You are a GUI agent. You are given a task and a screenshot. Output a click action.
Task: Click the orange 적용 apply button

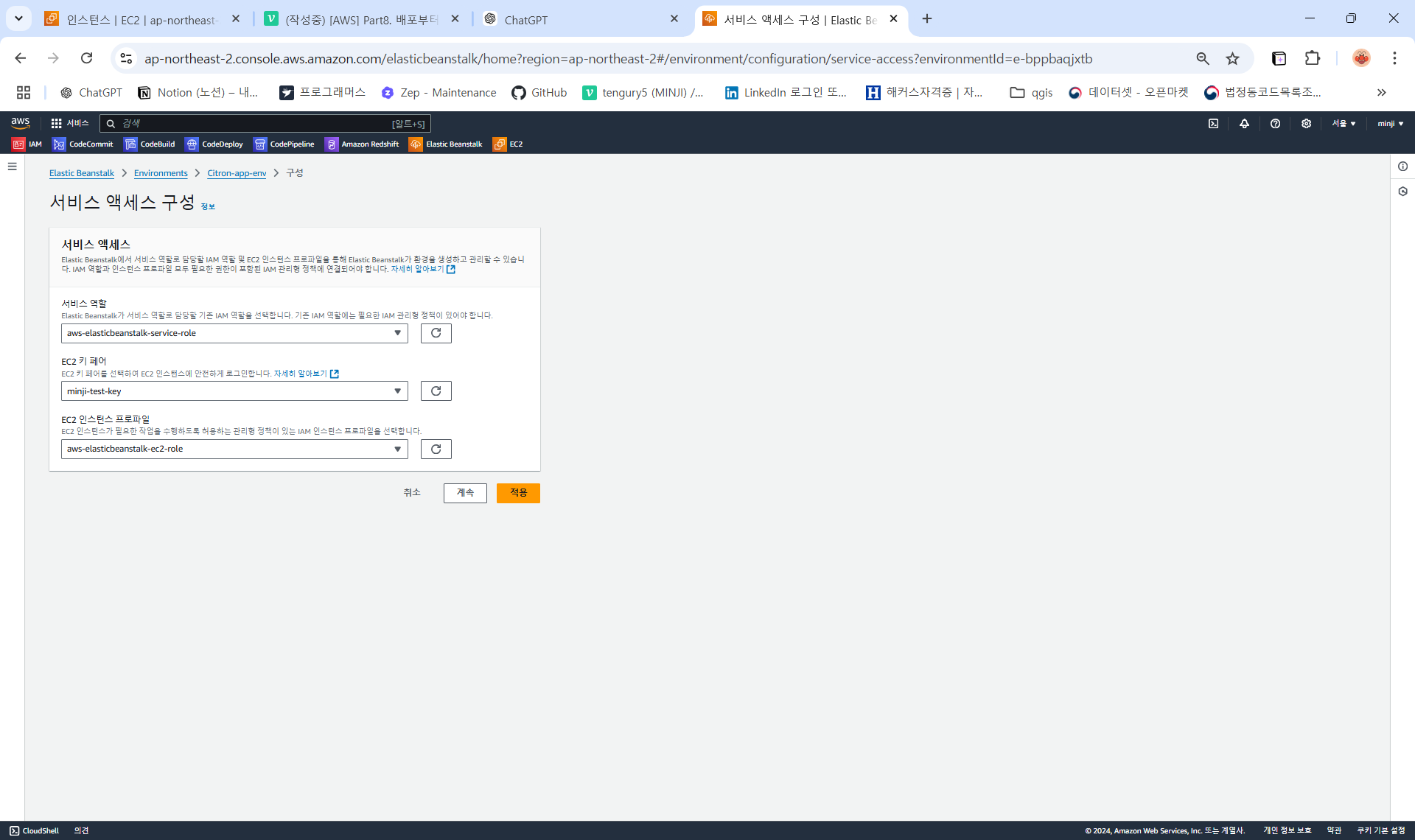tap(518, 493)
